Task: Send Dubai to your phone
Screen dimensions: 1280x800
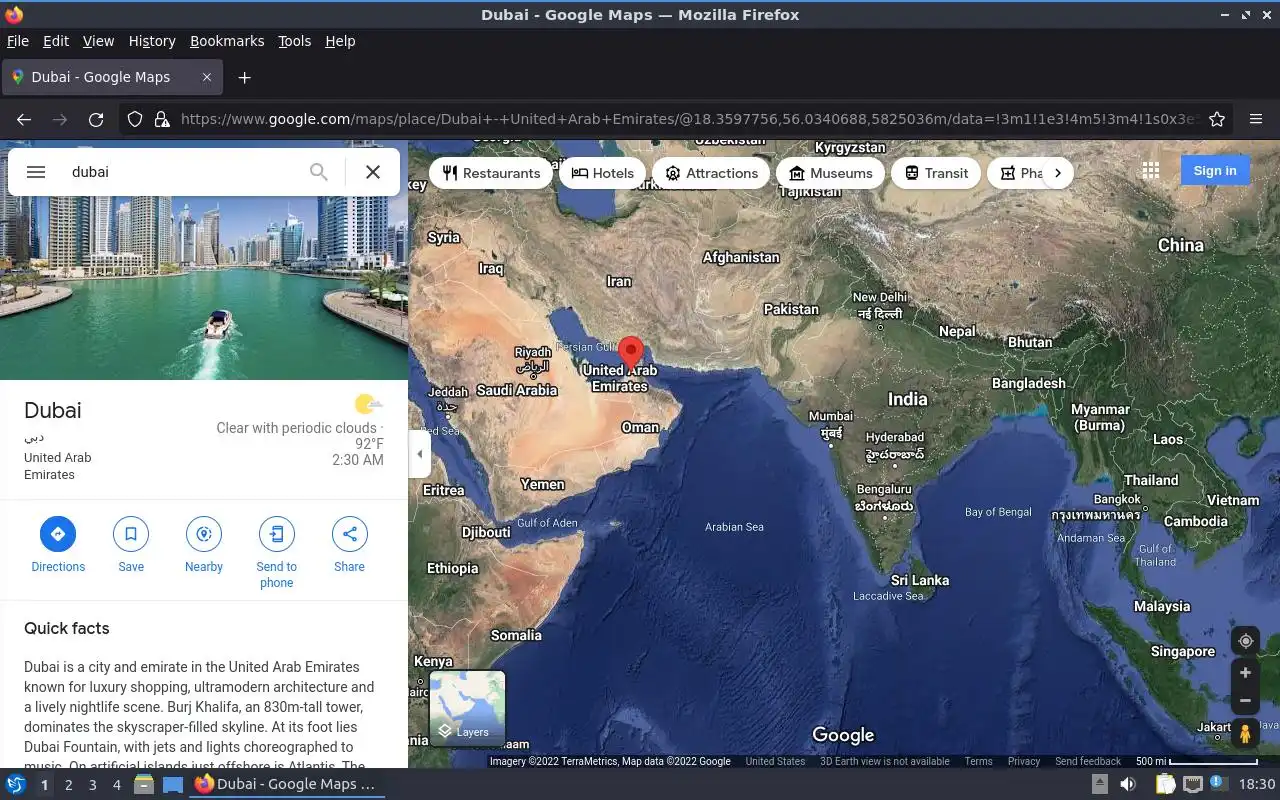Action: (277, 552)
